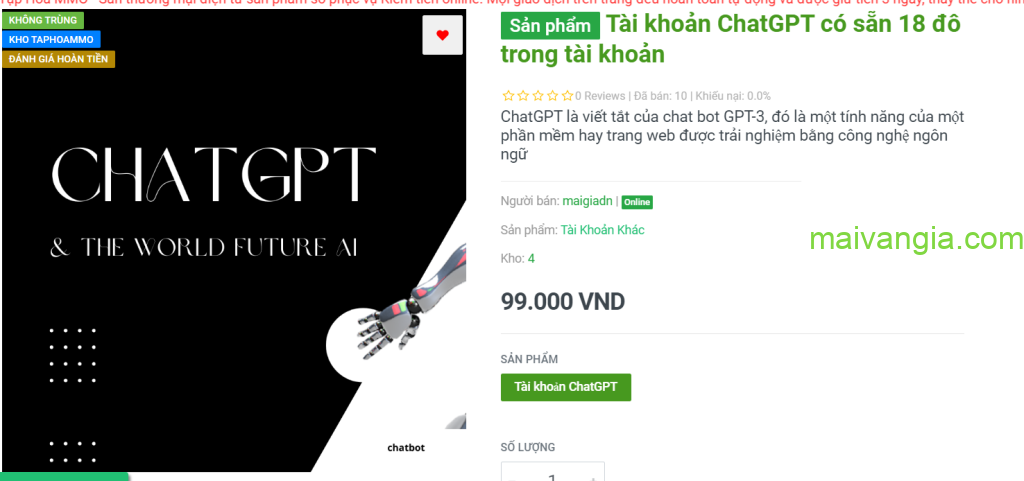Click the green button at bottom left

pos(65,476)
